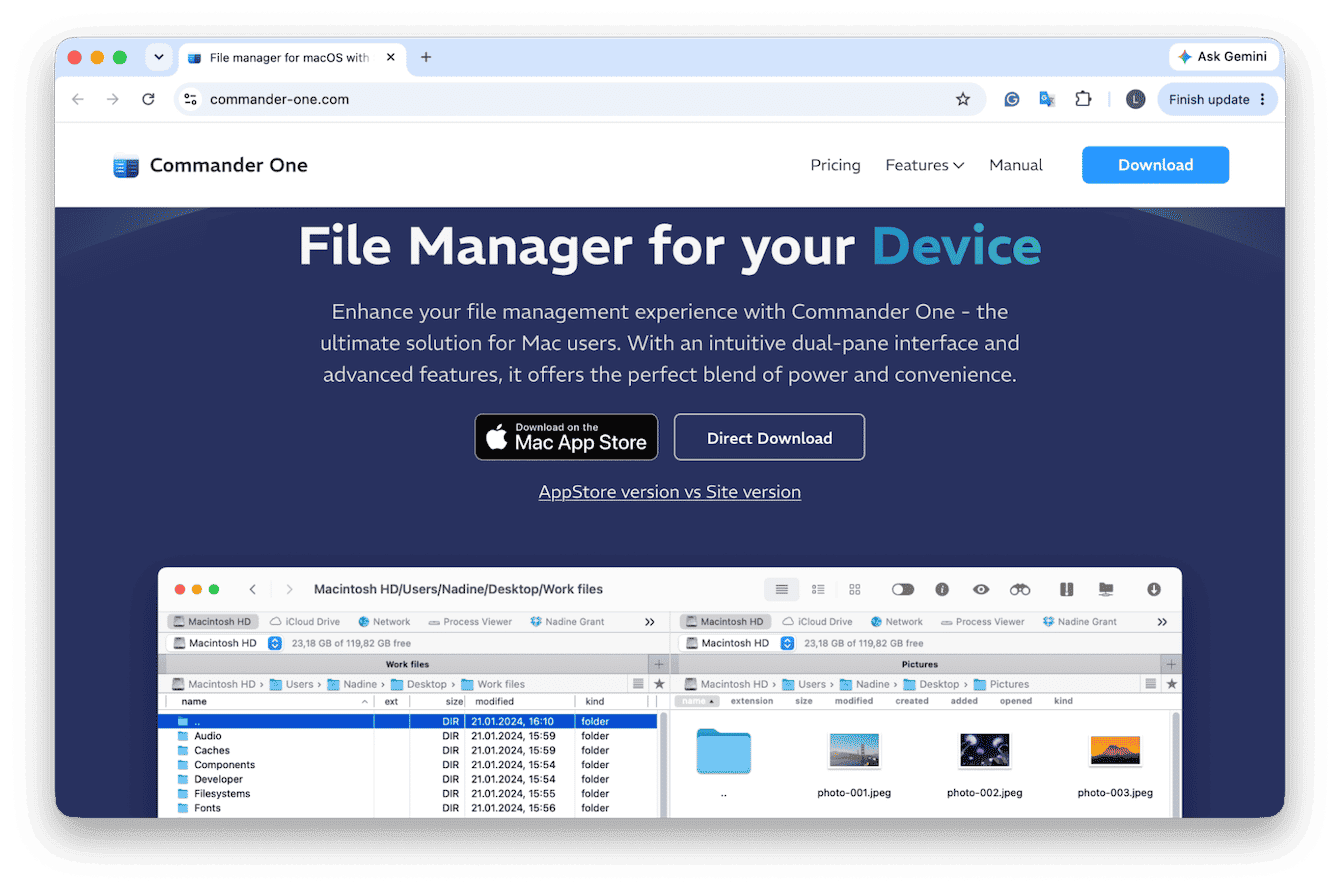1340x891 pixels.
Task: Click the archive compress icon
Action: pos(1067,590)
